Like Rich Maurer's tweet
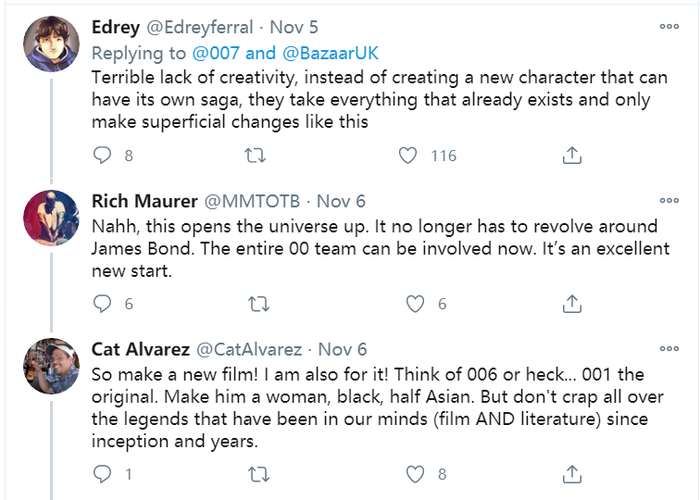This screenshot has width=700, height=500. pos(407,304)
